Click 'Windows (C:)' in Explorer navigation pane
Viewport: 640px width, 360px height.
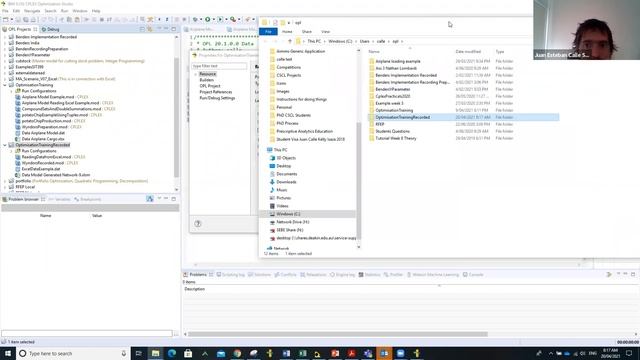pos(288,214)
